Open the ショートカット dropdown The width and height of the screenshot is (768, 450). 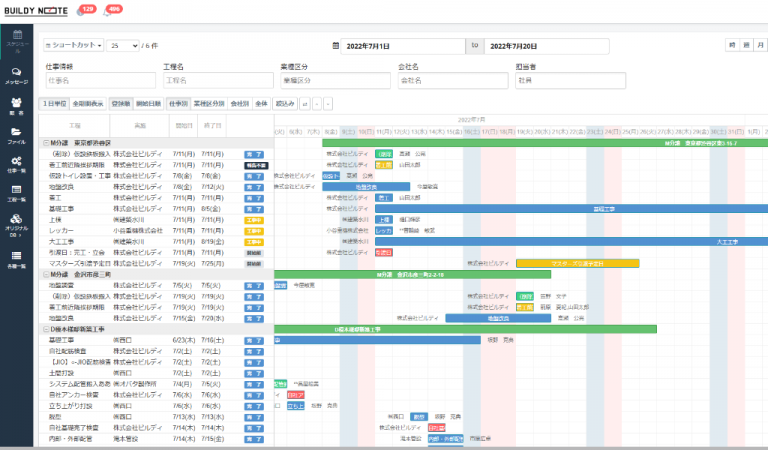(73, 46)
